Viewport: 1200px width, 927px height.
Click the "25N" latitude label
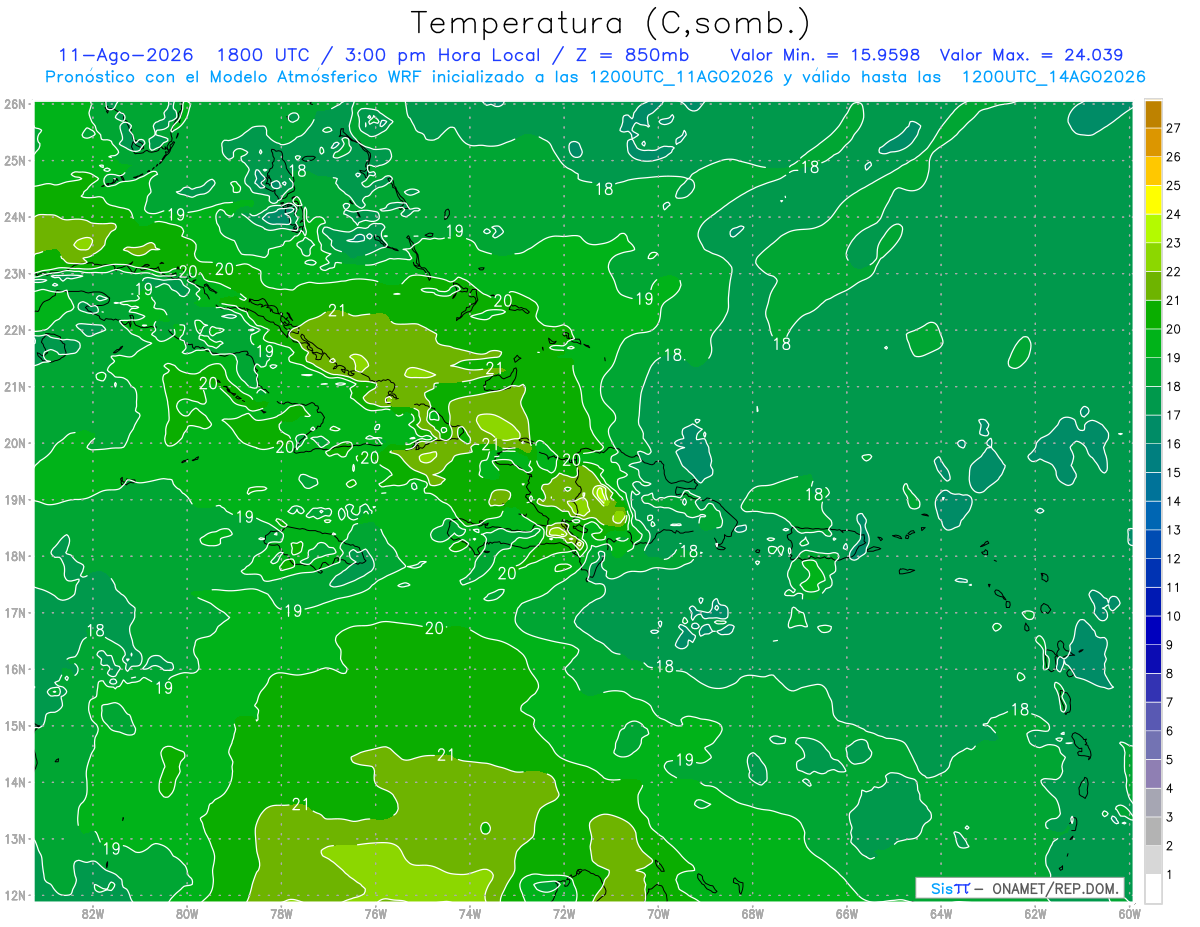click(16, 160)
